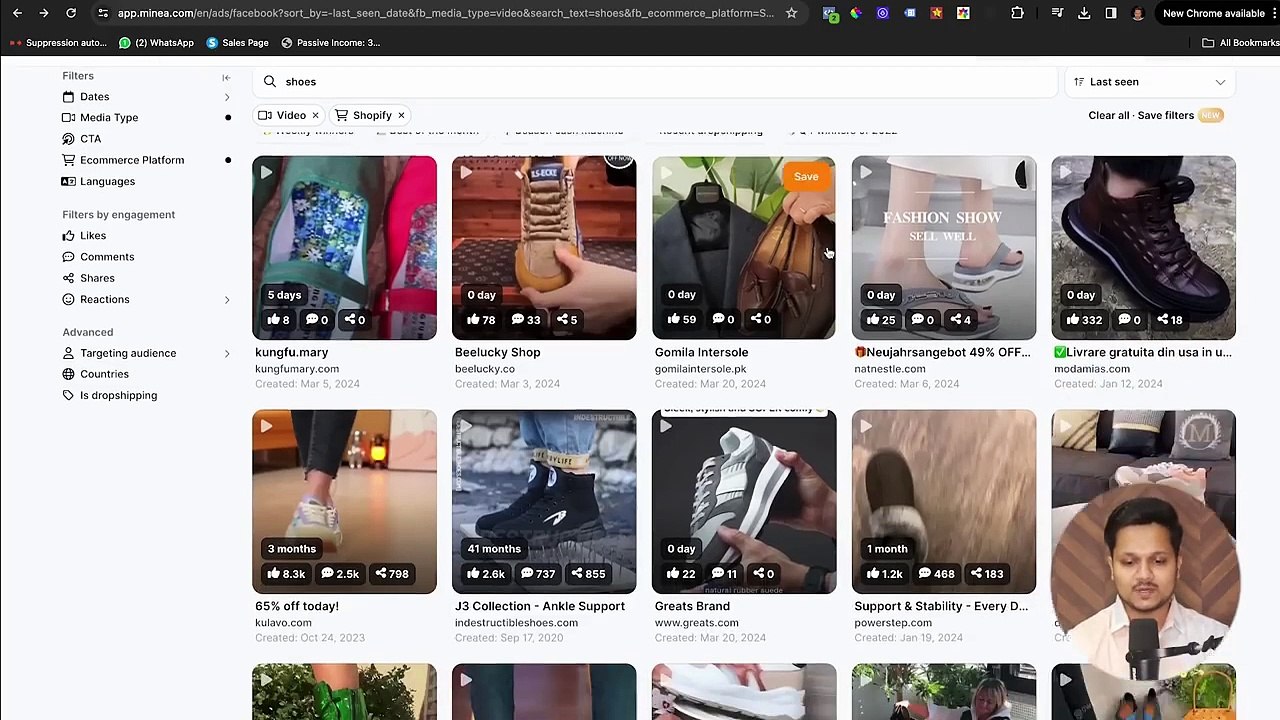The height and width of the screenshot is (720, 1280).
Task: Select the Shares engagement filter
Action: (97, 278)
